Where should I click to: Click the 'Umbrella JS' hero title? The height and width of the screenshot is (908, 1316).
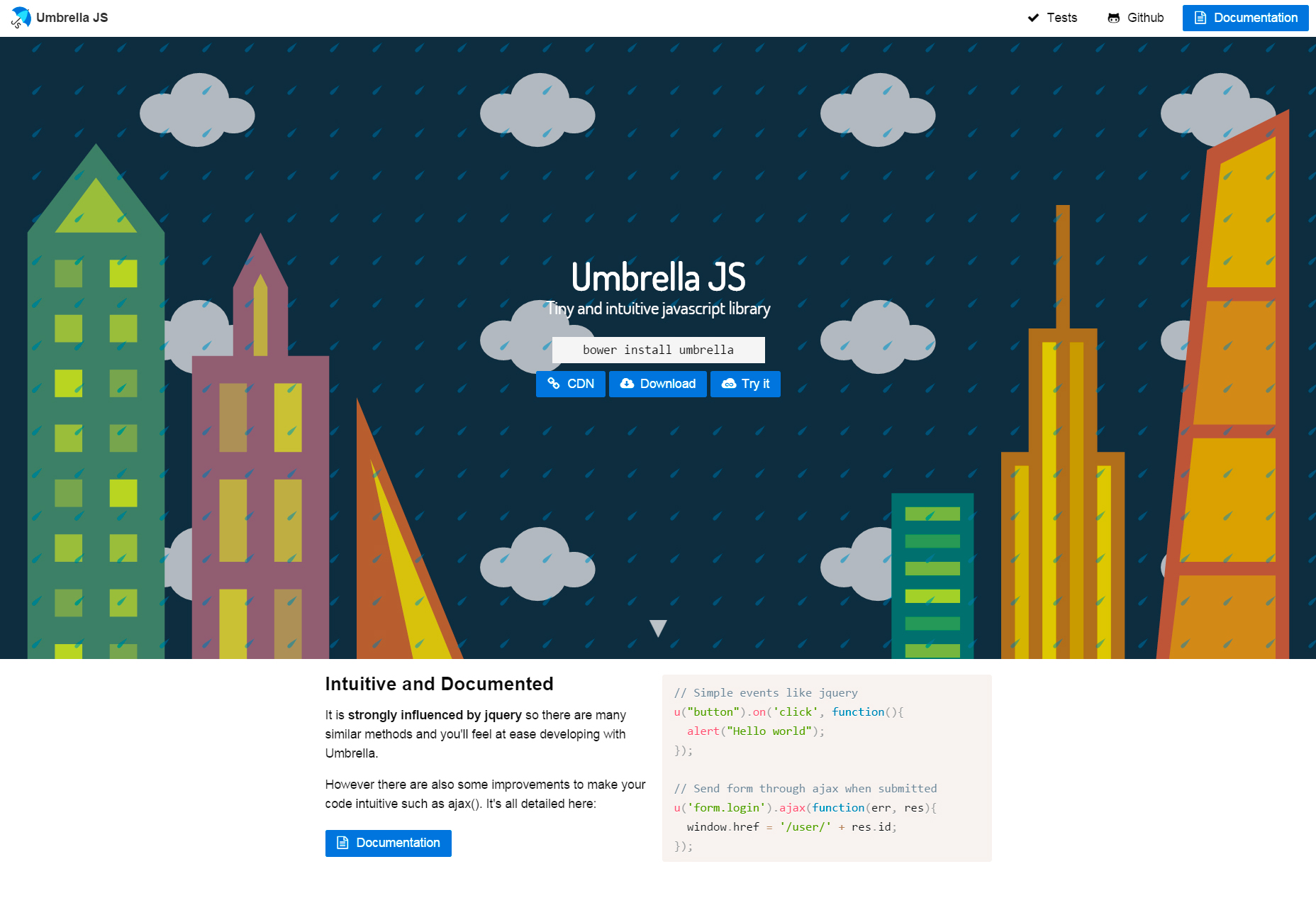(658, 277)
